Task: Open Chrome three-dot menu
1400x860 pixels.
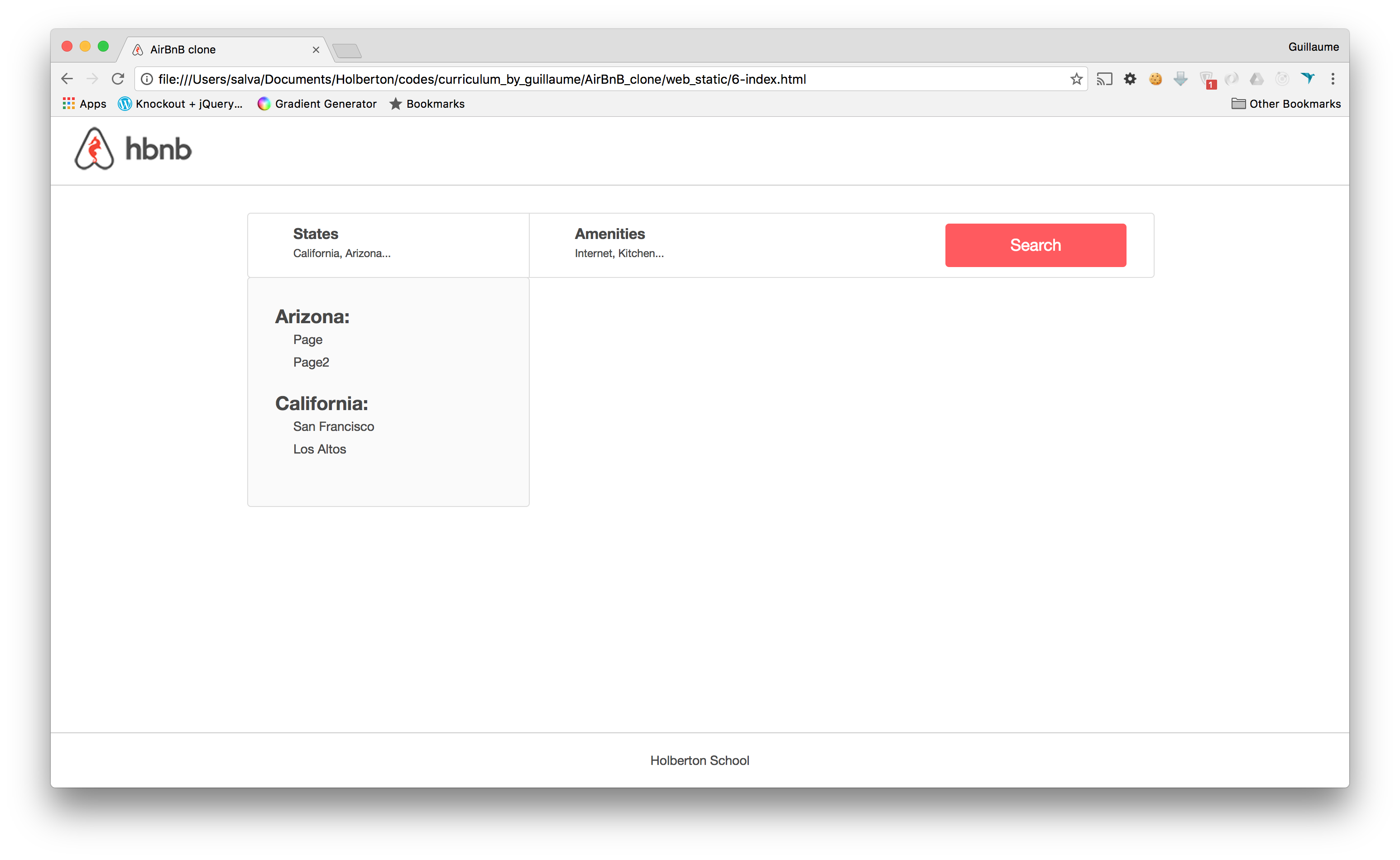Action: (x=1332, y=79)
